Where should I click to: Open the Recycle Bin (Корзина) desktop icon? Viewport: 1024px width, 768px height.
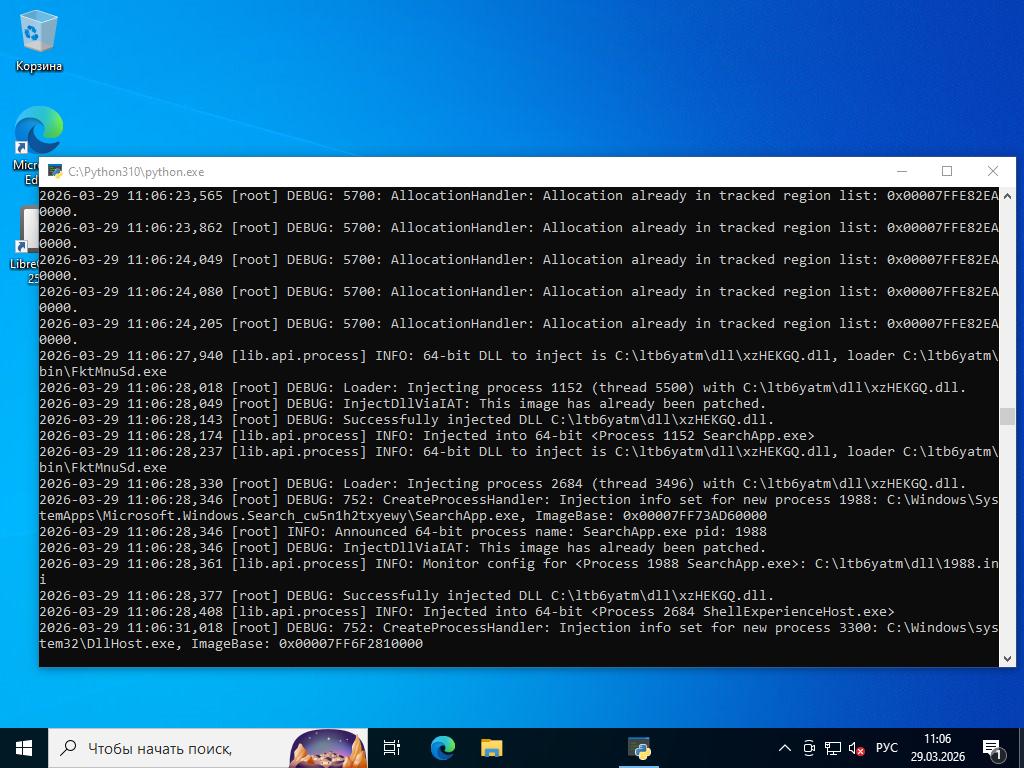39,40
